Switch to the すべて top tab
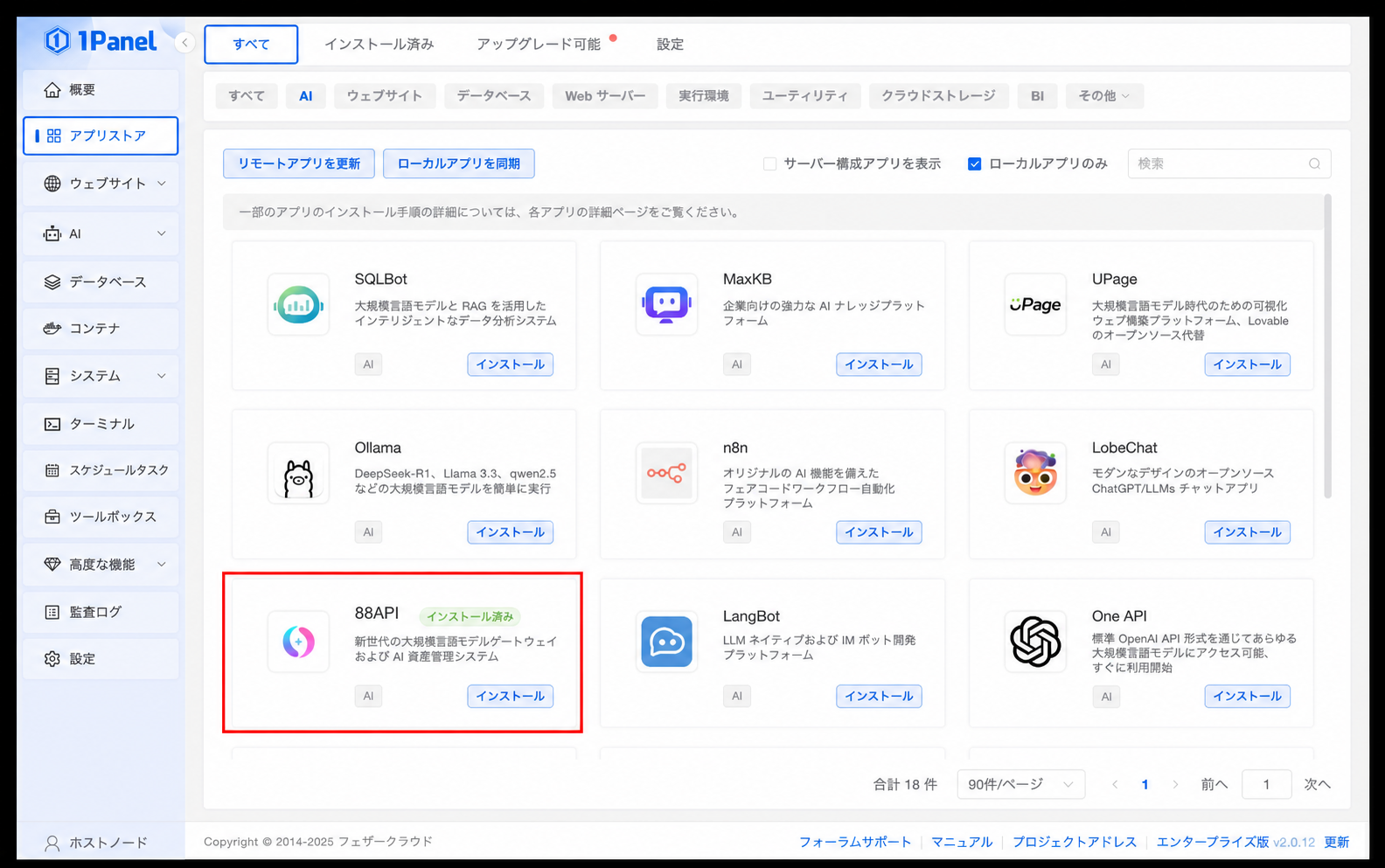The image size is (1385, 868). (x=251, y=44)
